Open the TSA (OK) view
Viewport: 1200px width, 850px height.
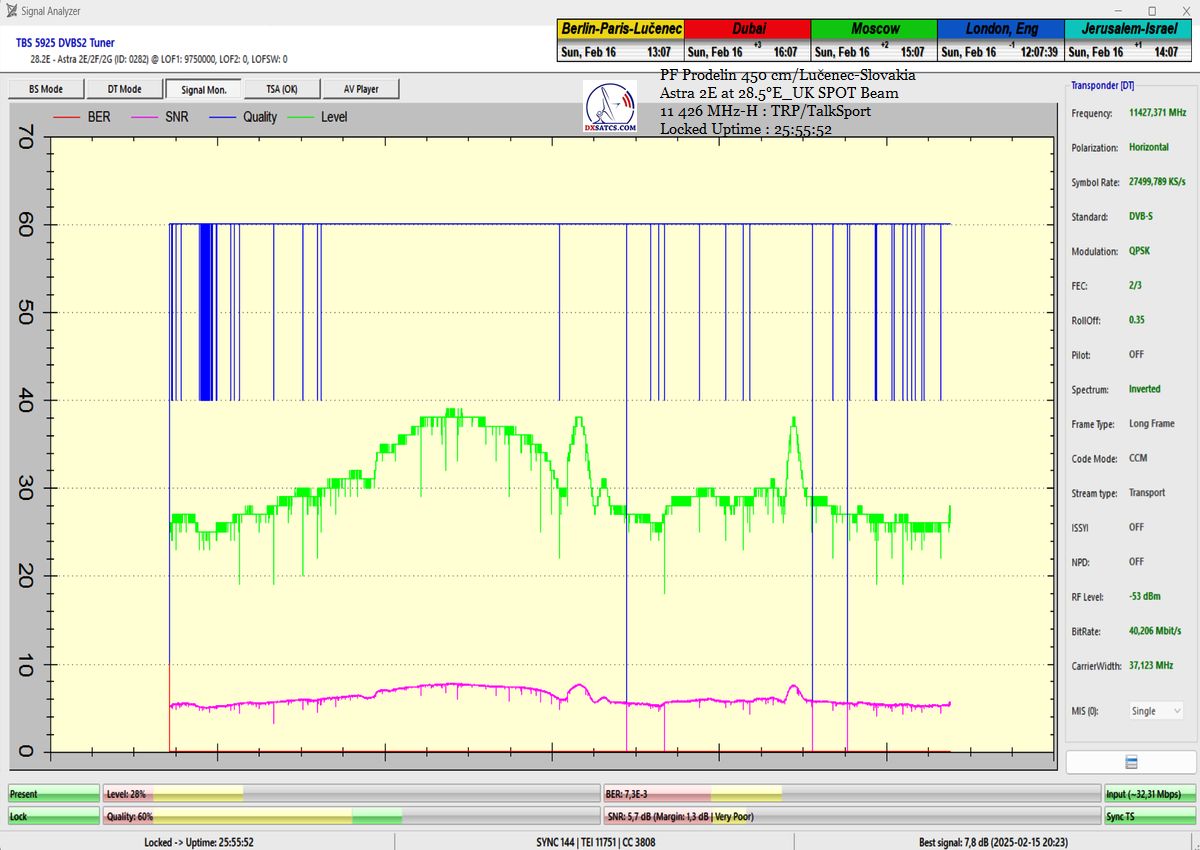pos(282,89)
